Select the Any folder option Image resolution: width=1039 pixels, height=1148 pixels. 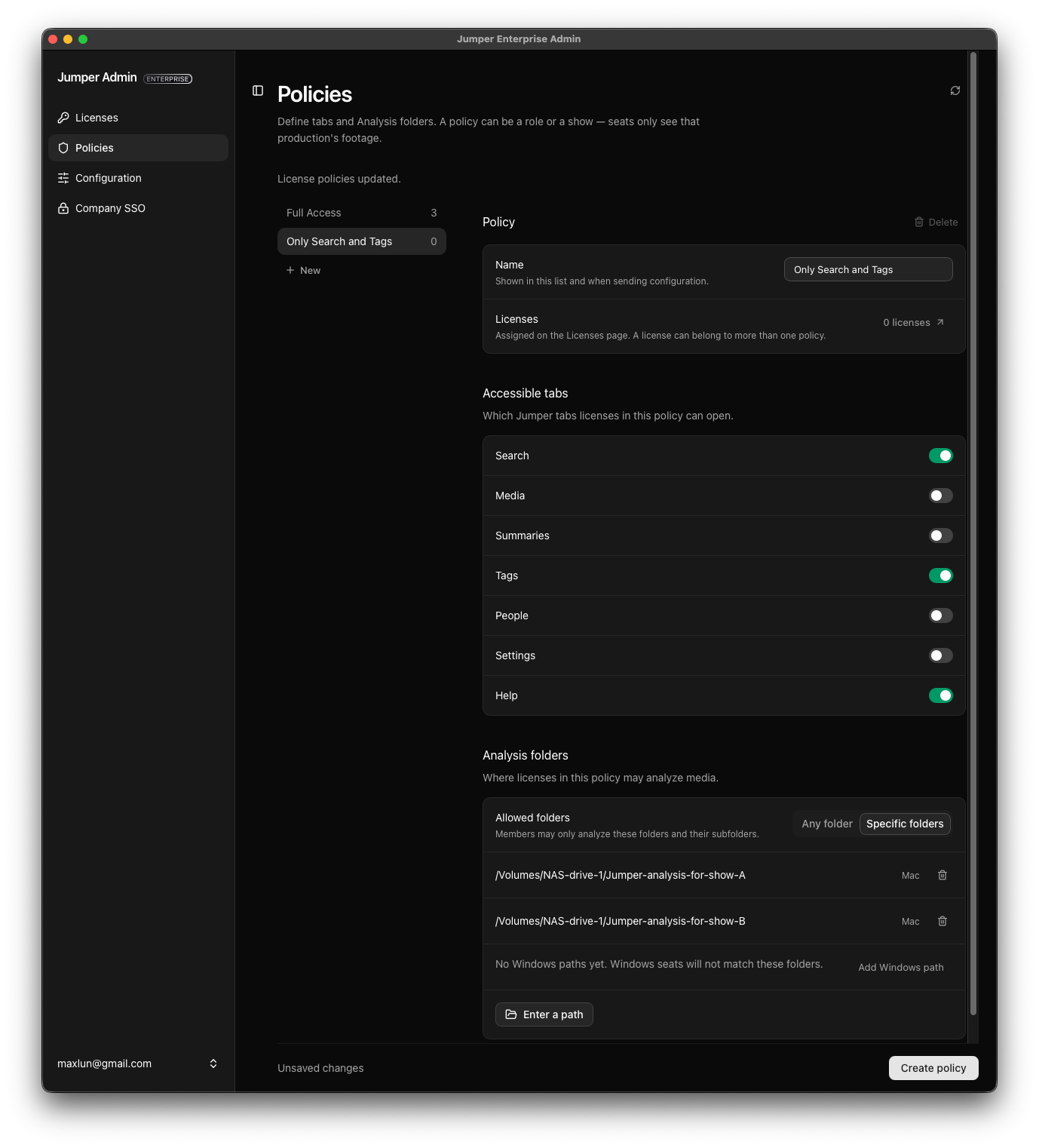(x=827, y=824)
